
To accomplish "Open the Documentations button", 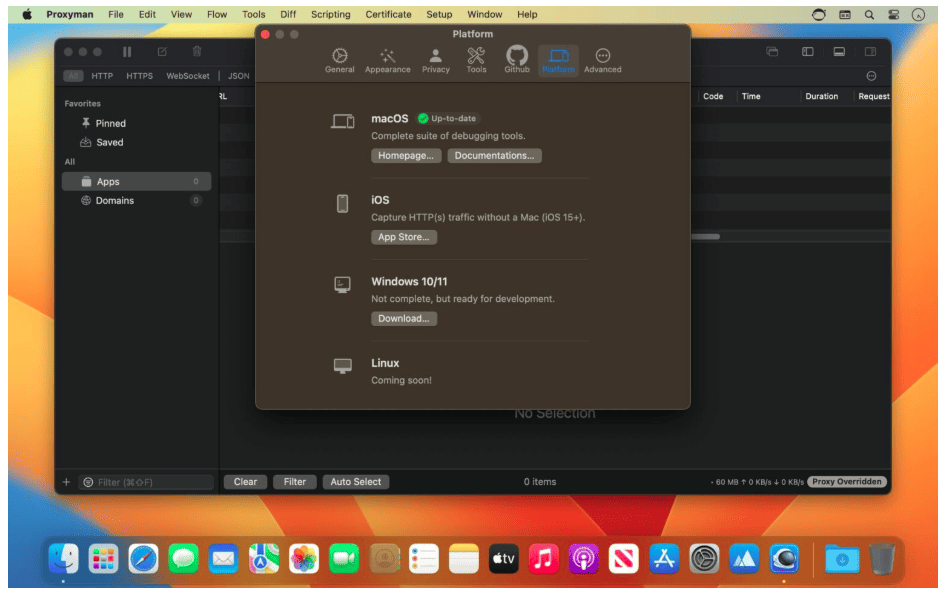I will click(x=494, y=155).
